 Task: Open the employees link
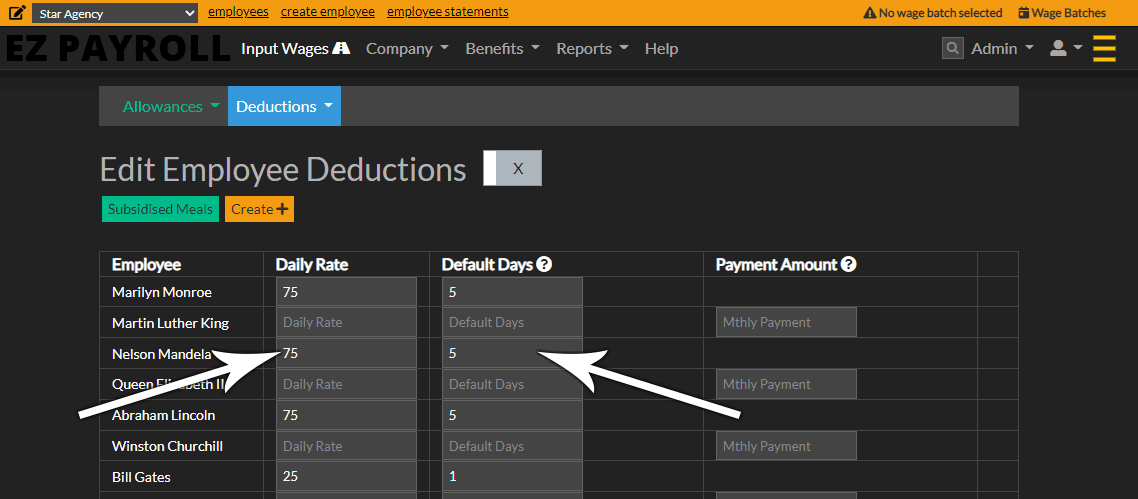[238, 12]
